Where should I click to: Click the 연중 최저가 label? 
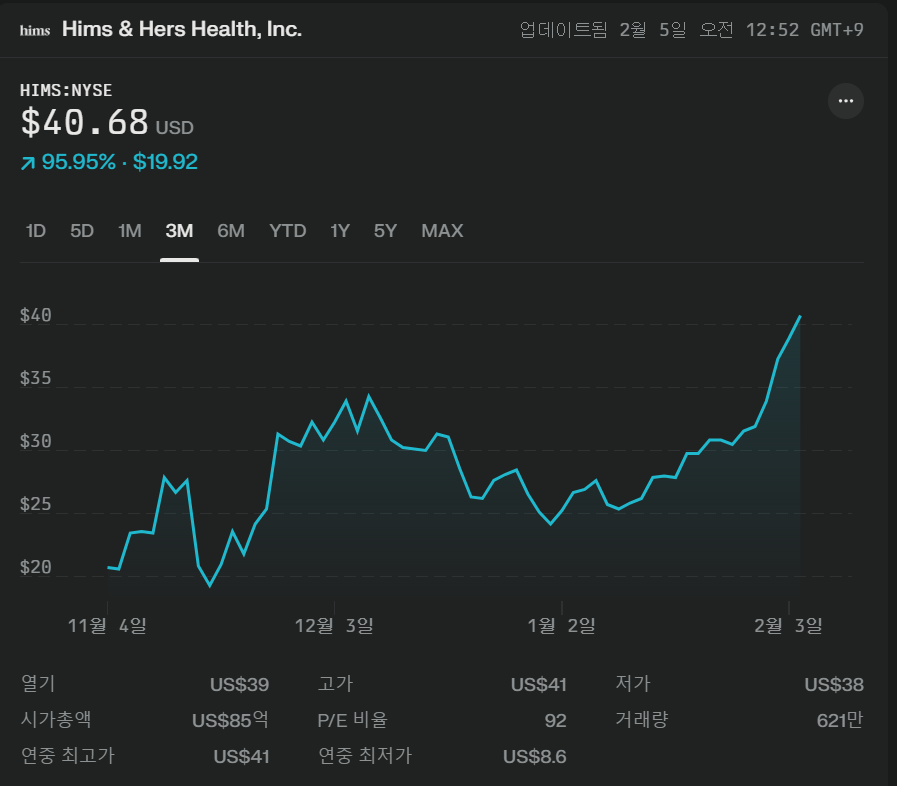coord(365,756)
